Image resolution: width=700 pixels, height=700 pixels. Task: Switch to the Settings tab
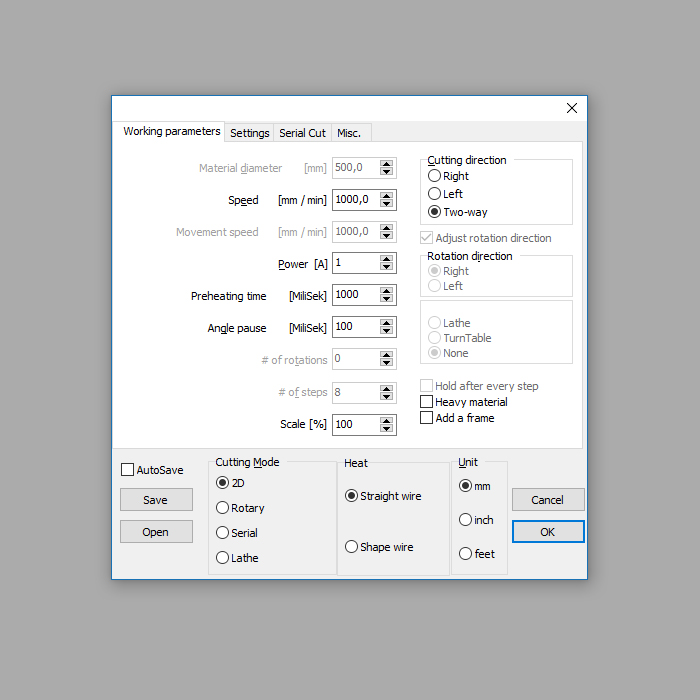pyautogui.click(x=249, y=133)
